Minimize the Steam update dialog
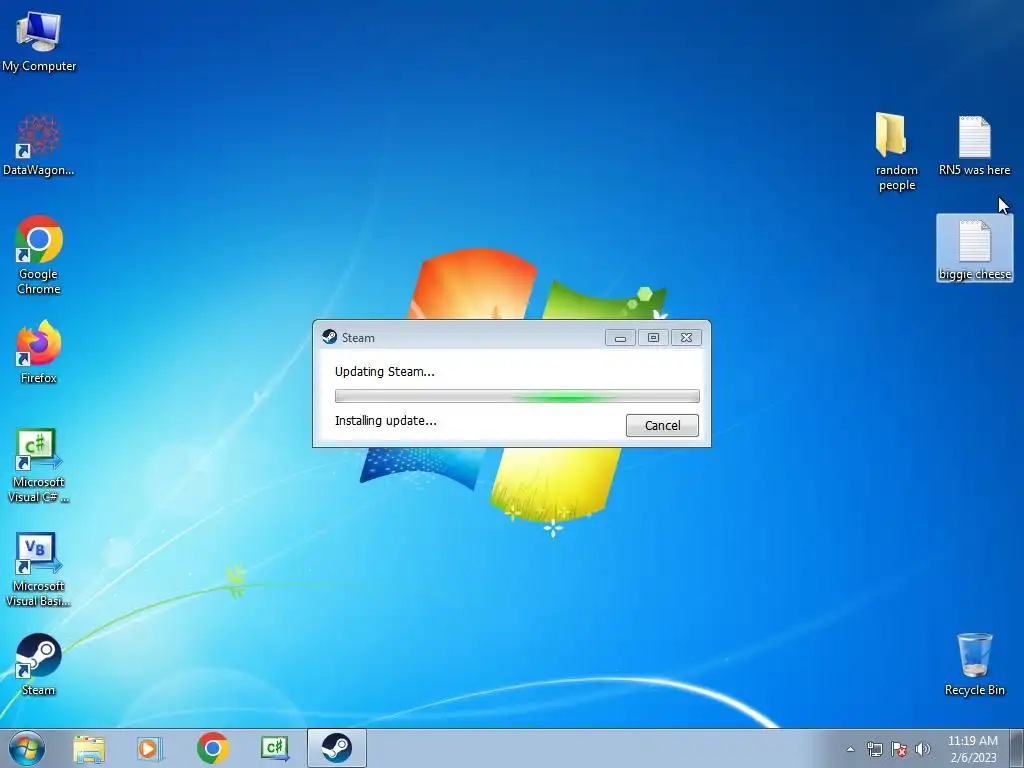The width and height of the screenshot is (1024, 768). 620,338
